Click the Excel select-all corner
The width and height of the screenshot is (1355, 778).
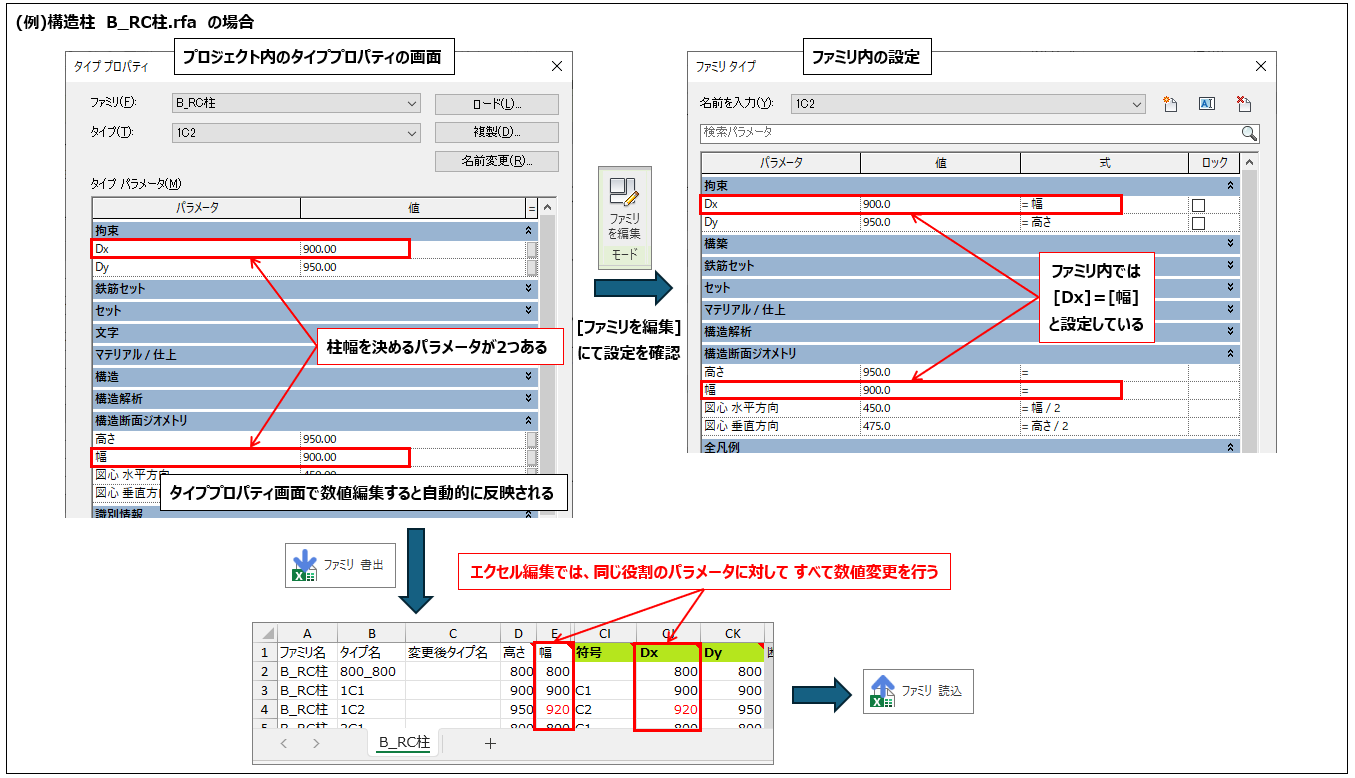coord(265,633)
